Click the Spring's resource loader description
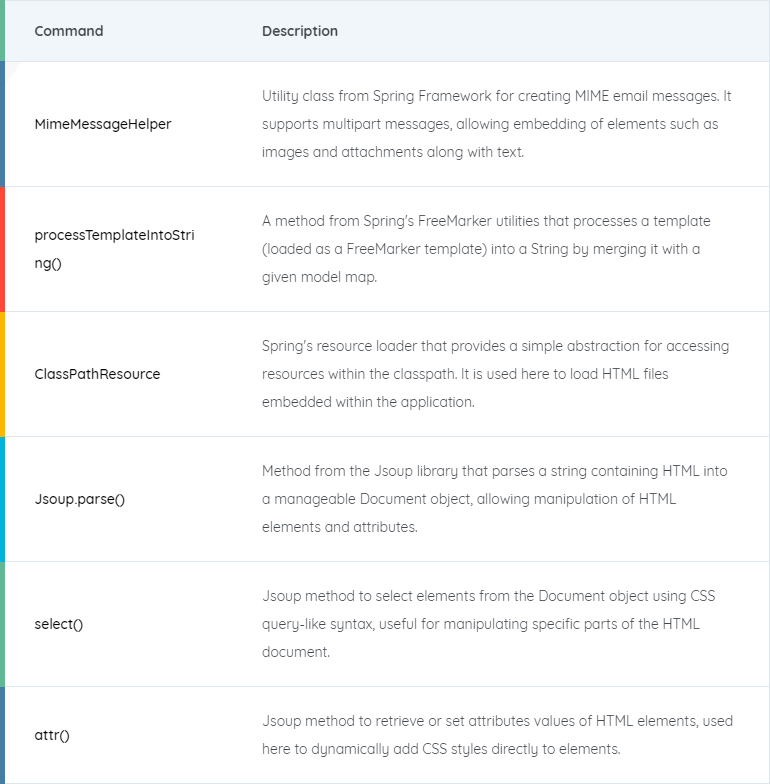Screen dimensions: 770x784 (496, 374)
